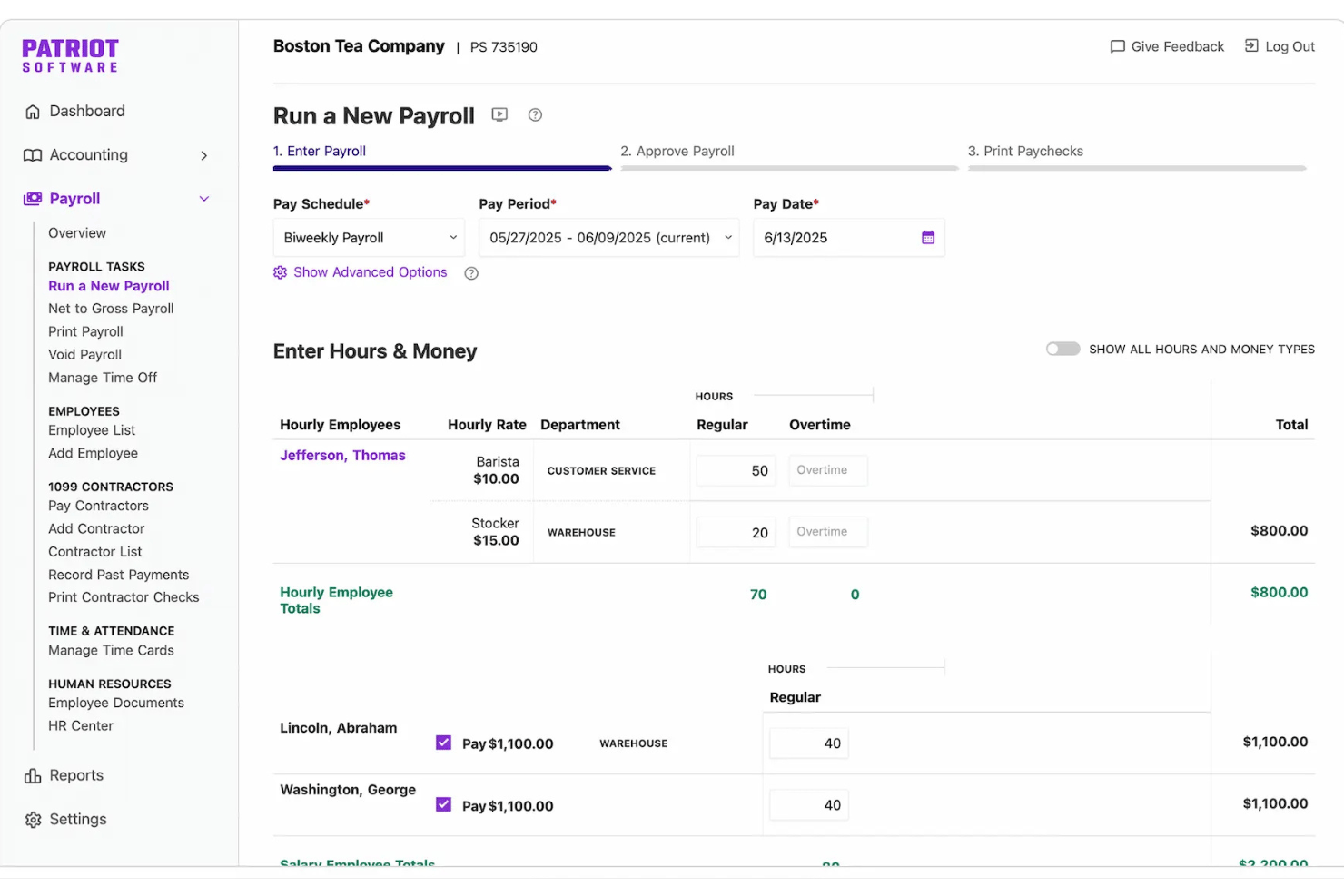Image resolution: width=1344 pixels, height=896 pixels.
Task: Click the Accounting book icon
Action: [33, 155]
